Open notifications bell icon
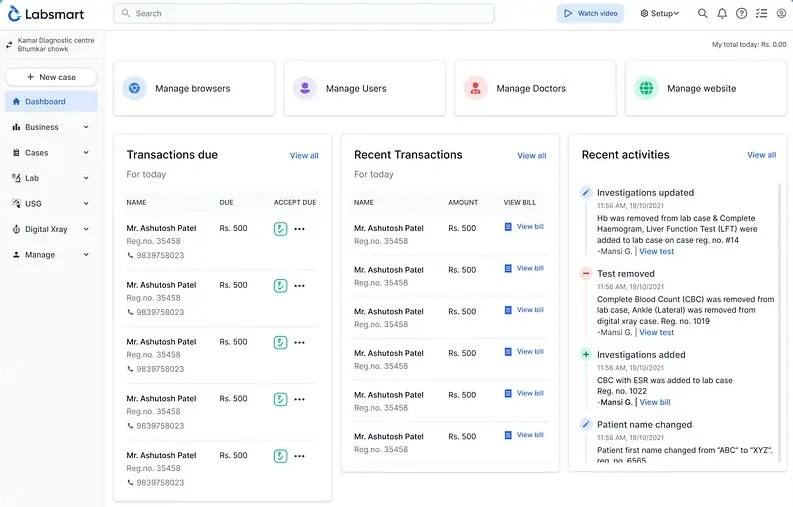 point(722,14)
